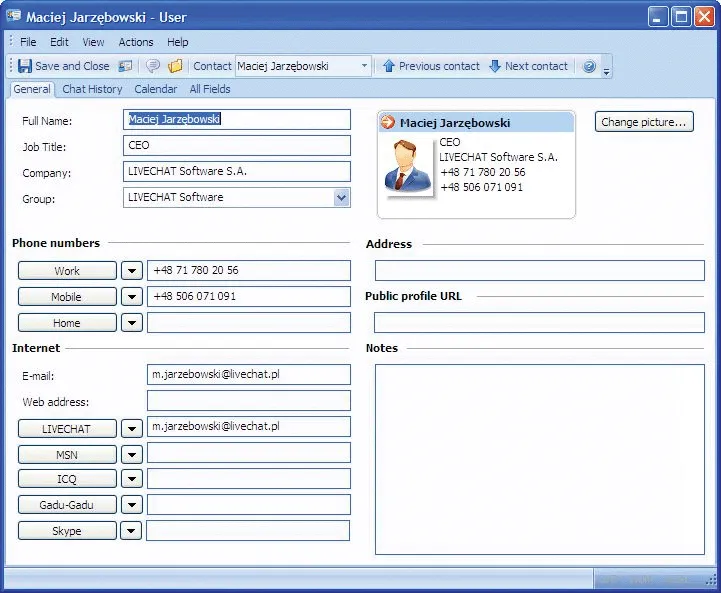The width and height of the screenshot is (721, 593).
Task: Click the Full Name input field
Action: (237, 120)
